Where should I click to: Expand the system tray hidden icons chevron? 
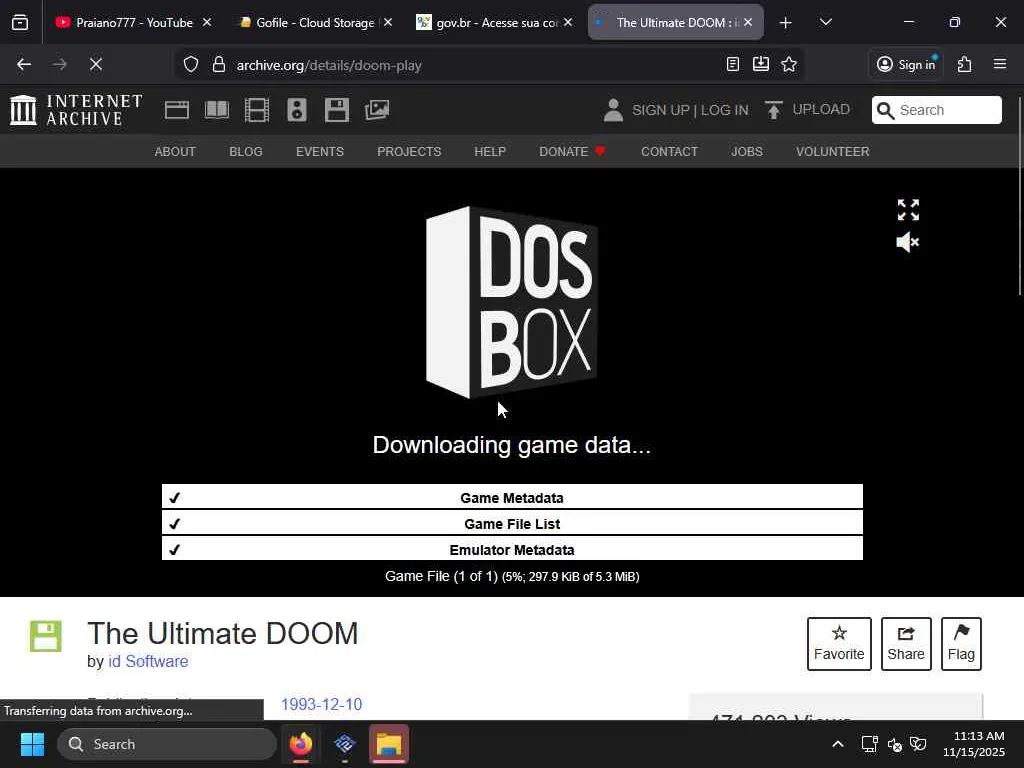(x=837, y=744)
